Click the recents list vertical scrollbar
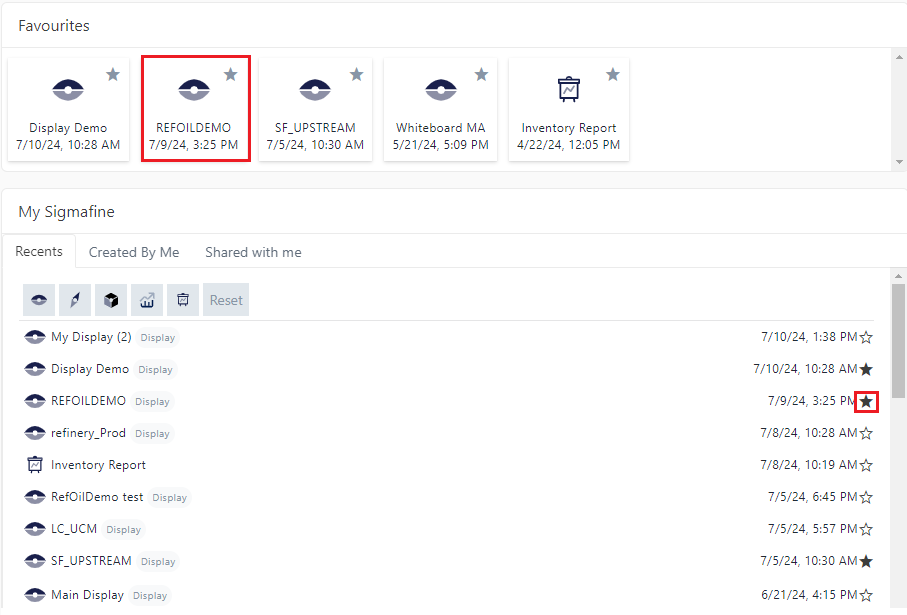This screenshot has width=907, height=615. [898, 340]
